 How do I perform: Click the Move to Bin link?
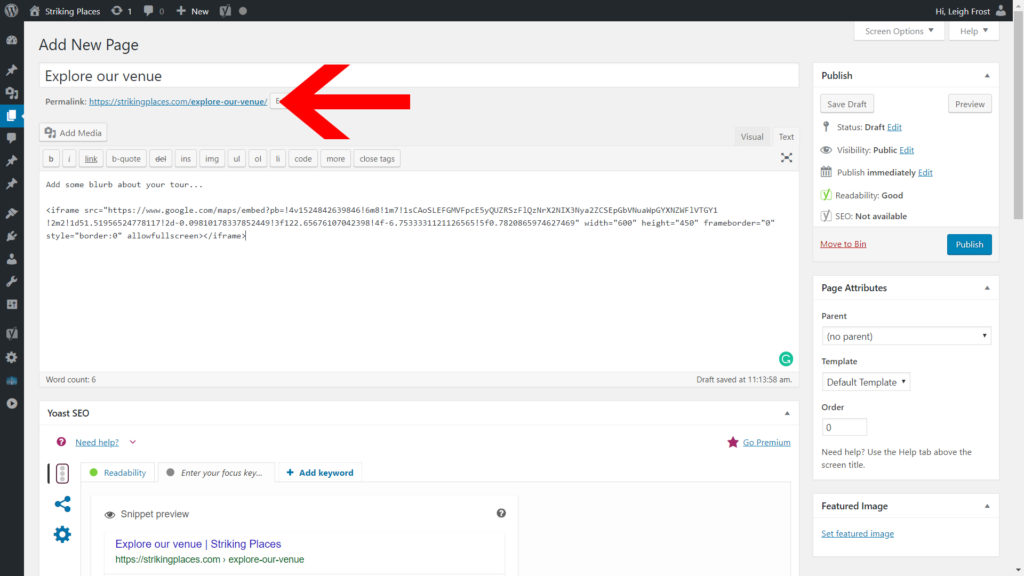point(843,244)
